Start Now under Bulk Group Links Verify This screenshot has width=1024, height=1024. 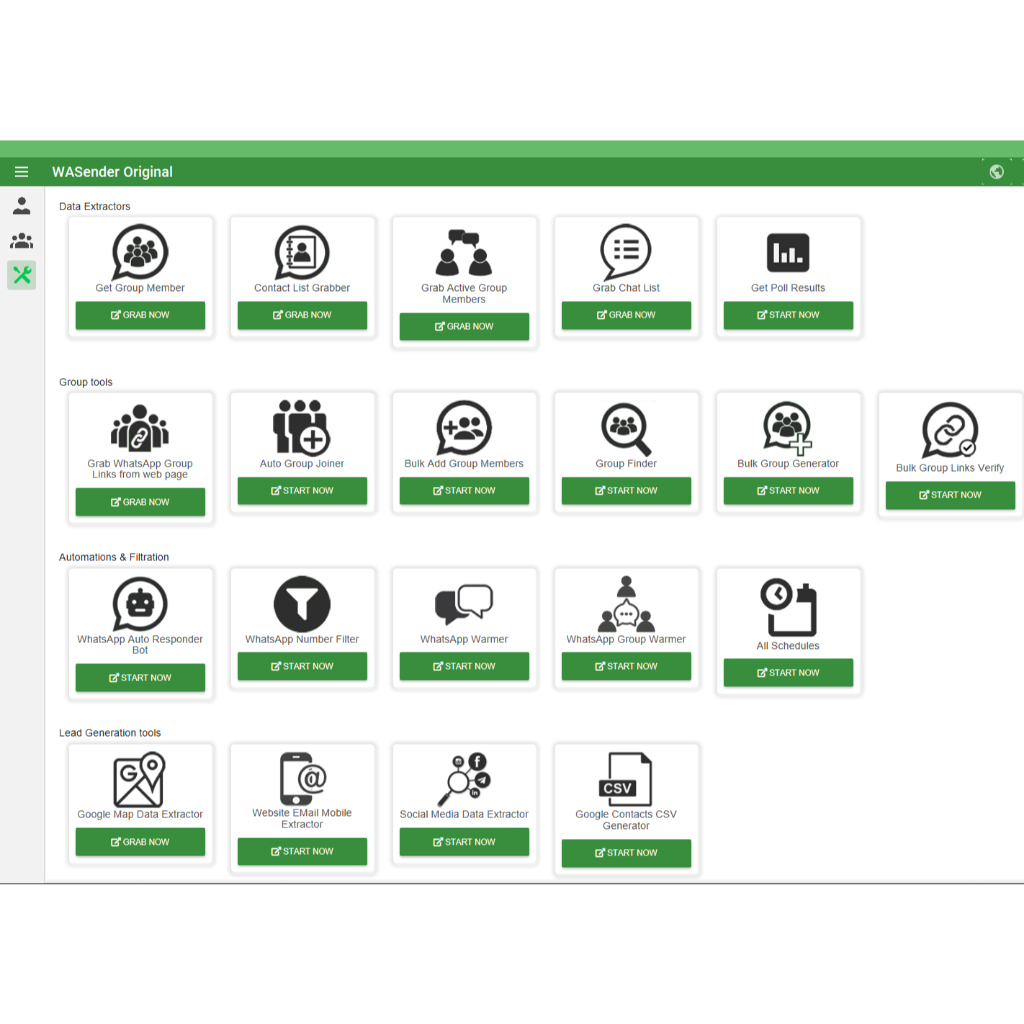950,495
